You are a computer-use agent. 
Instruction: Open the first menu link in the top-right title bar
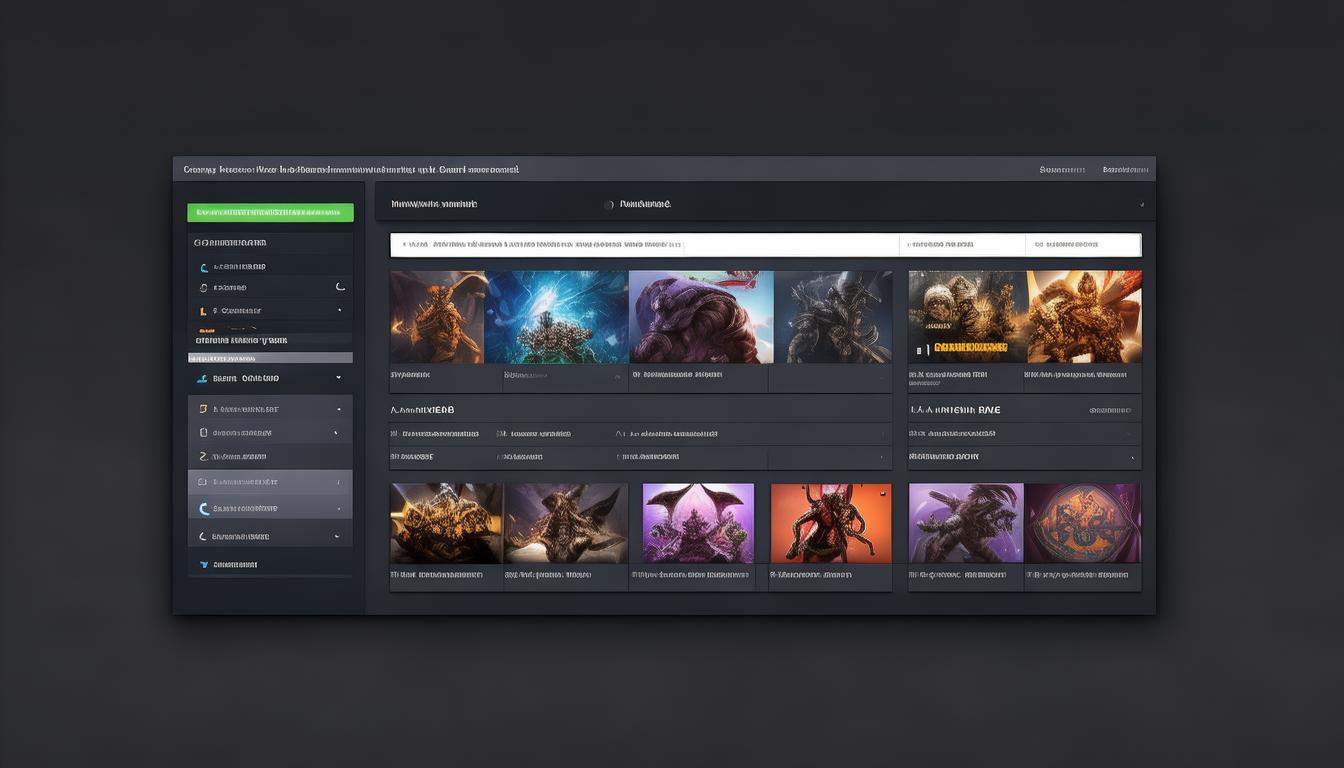(x=1061, y=170)
